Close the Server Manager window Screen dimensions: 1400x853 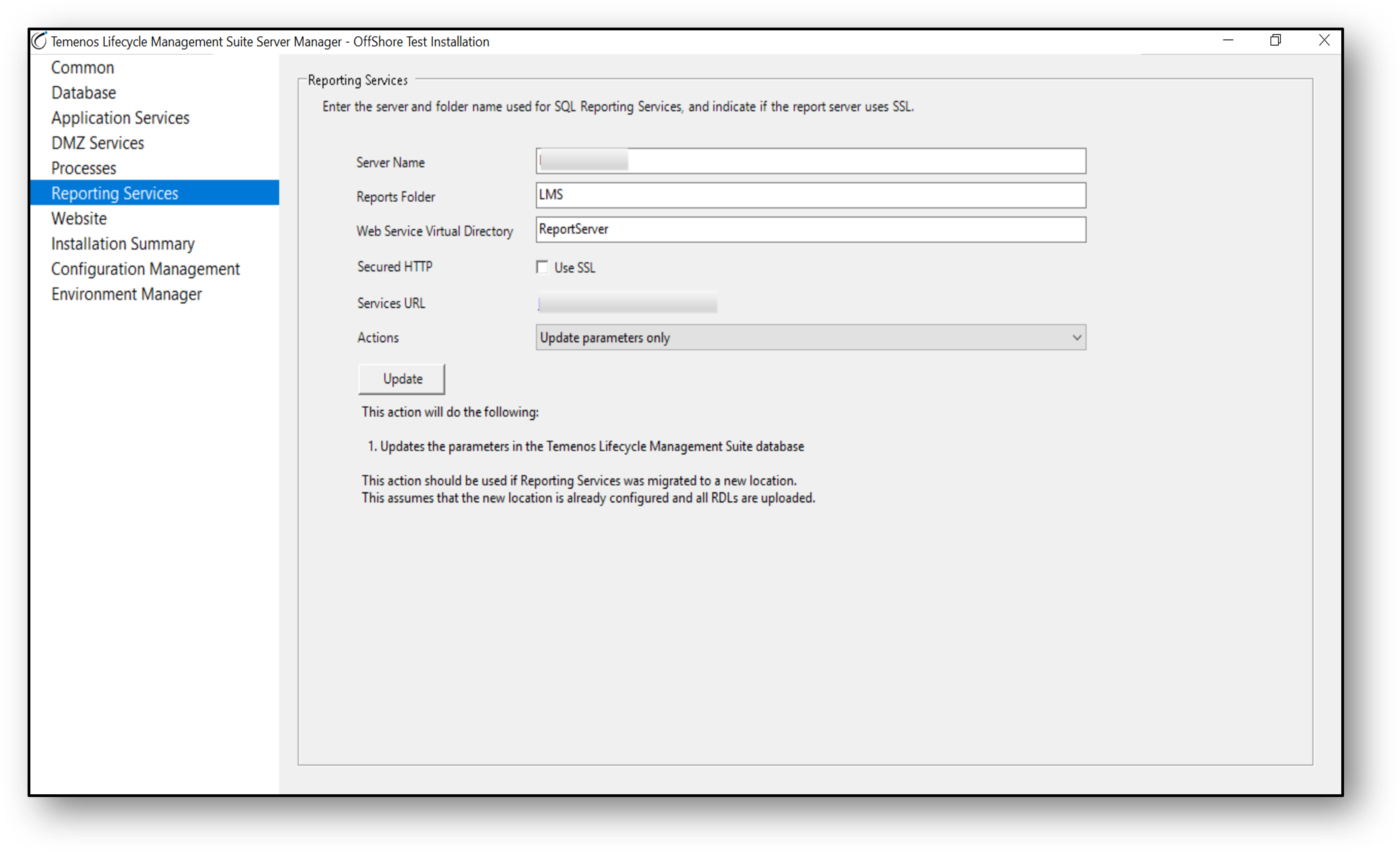pos(1324,40)
